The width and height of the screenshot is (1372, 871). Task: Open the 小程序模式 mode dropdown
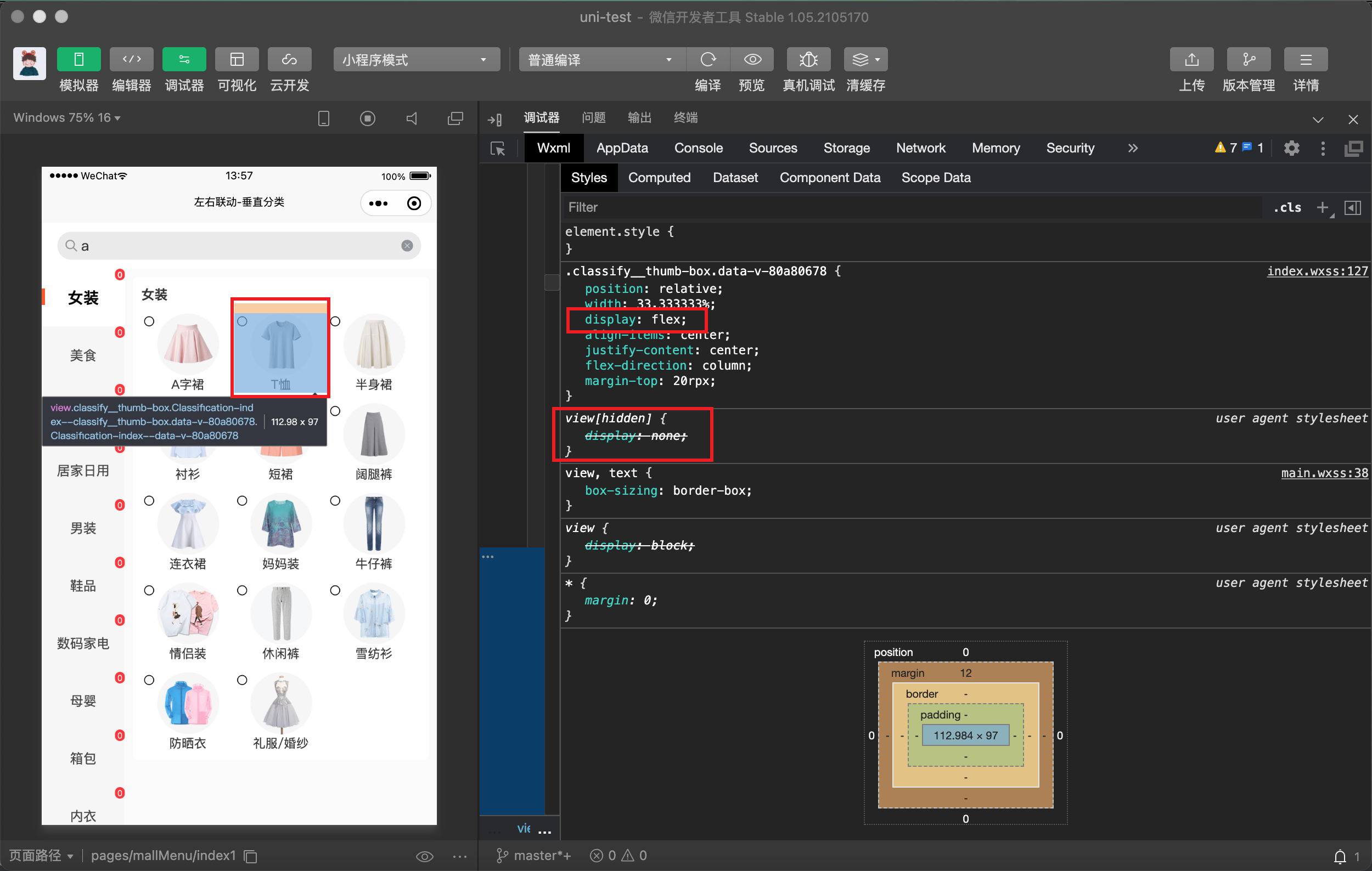tap(416, 60)
